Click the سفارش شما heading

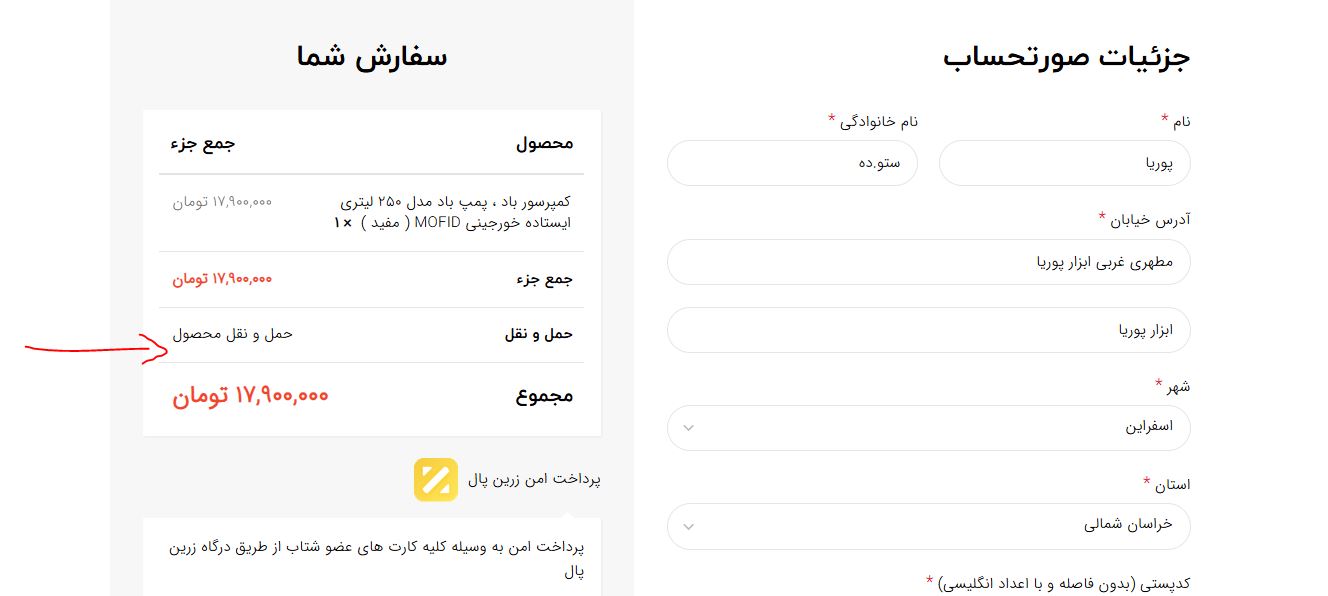(x=372, y=57)
